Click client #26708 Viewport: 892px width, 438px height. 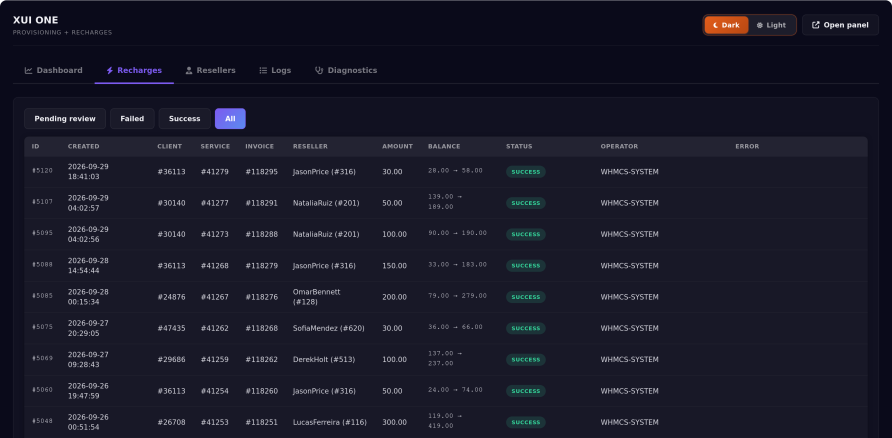[x=171, y=423]
